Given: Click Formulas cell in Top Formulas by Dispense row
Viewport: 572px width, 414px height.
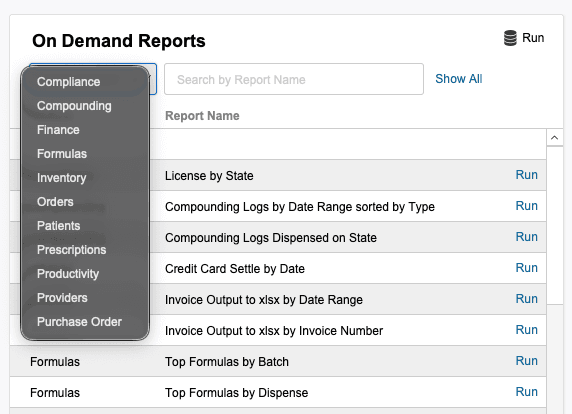Looking at the screenshot, I should coord(55,393).
